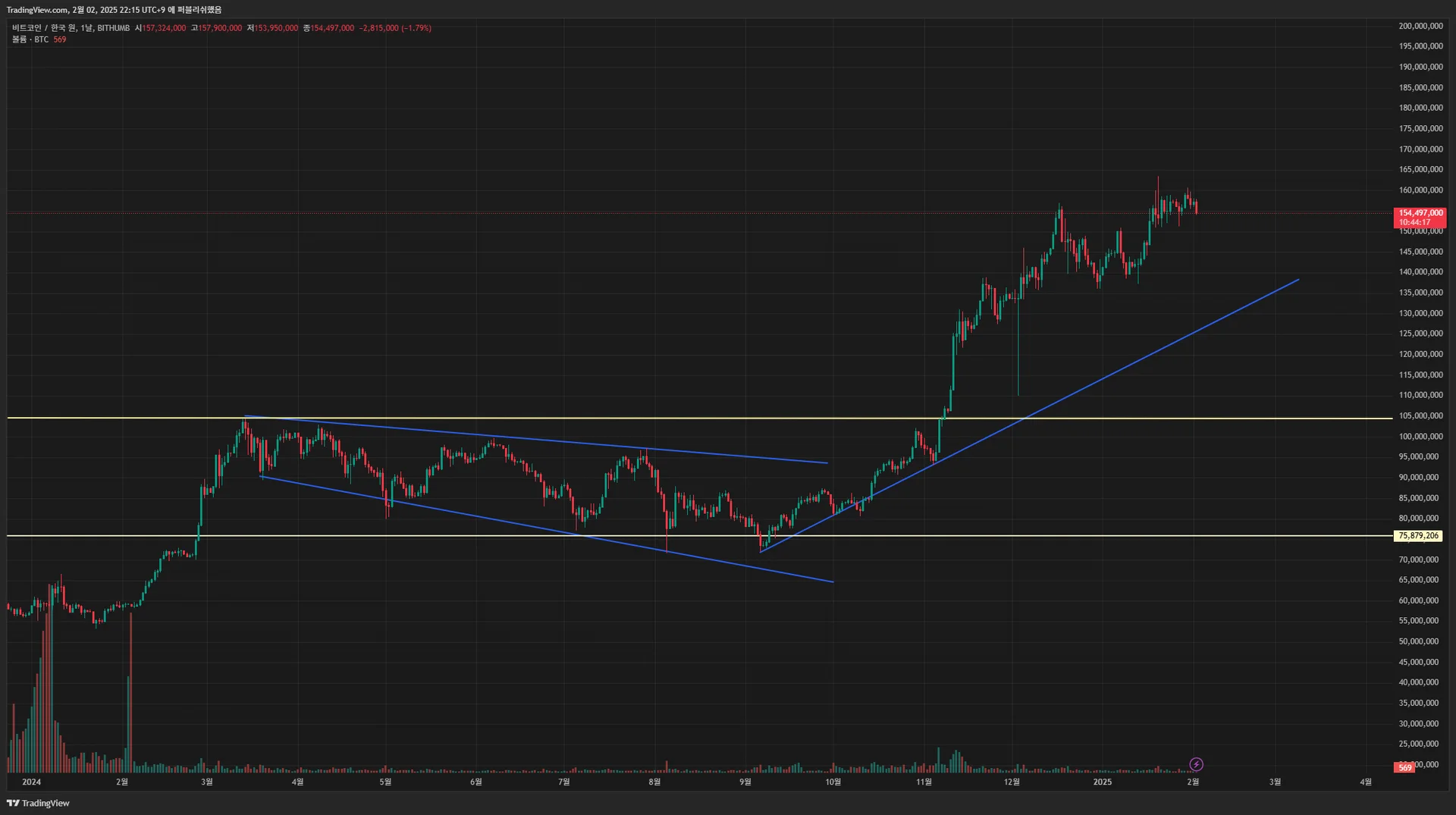This screenshot has height=815, width=1456.
Task: Select the rising blue trend line
Action: point(1137,360)
